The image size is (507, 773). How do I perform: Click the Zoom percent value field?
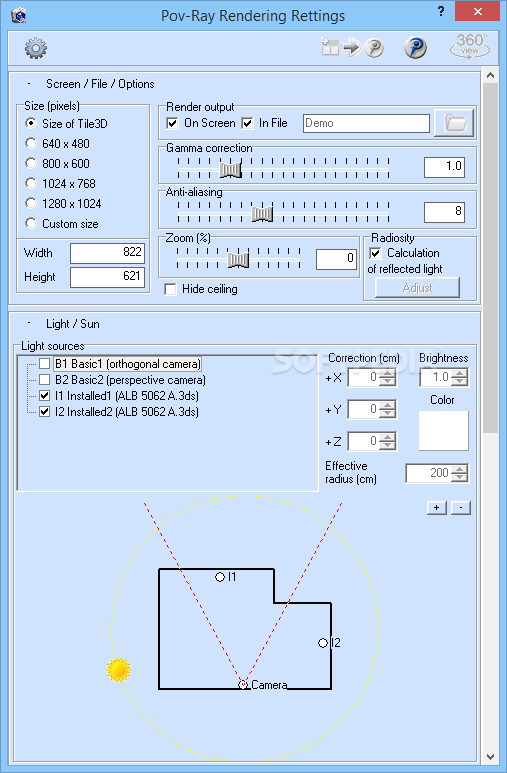click(336, 259)
